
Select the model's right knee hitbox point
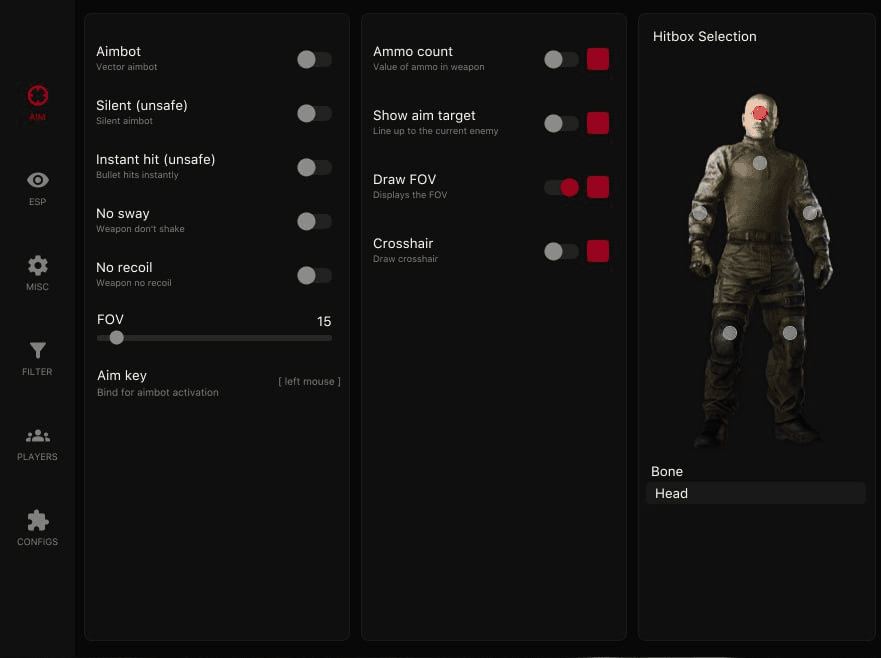point(730,333)
